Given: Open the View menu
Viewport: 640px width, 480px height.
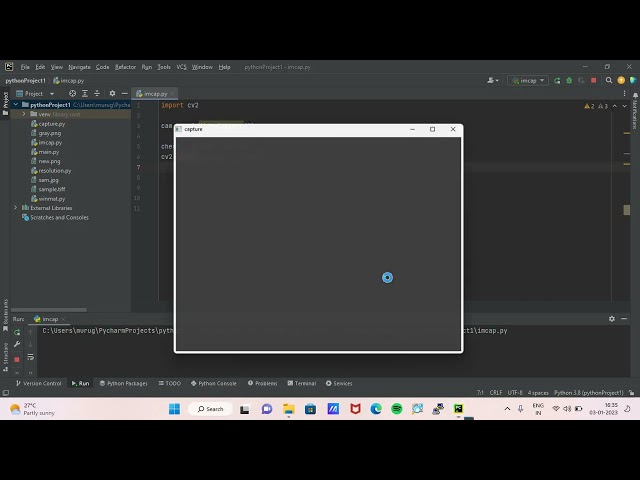Looking at the screenshot, I should click(57, 67).
